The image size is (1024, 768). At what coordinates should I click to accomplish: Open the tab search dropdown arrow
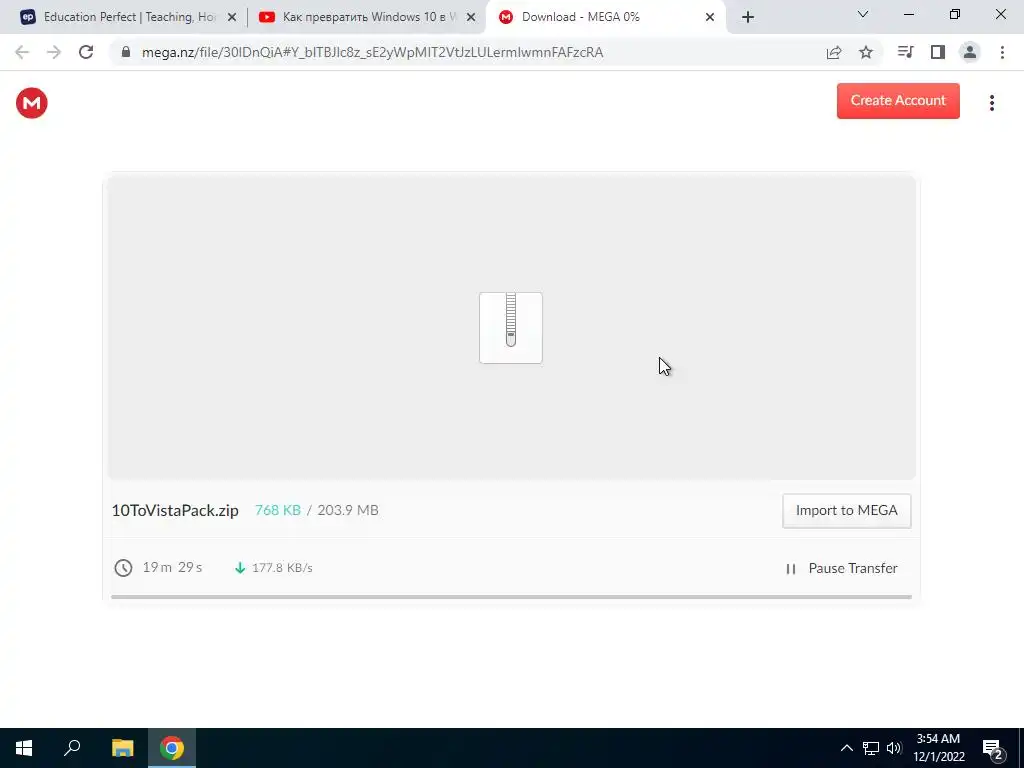pos(863,14)
